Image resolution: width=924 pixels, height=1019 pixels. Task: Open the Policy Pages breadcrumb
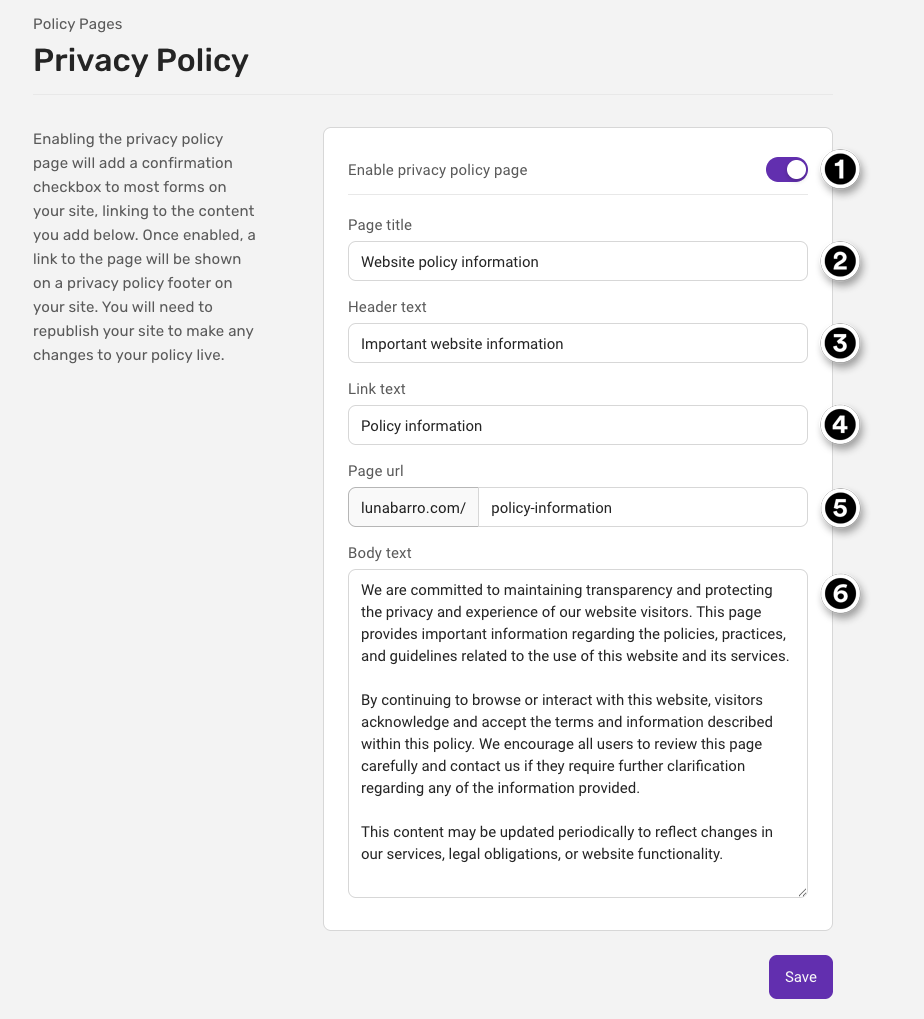click(77, 24)
